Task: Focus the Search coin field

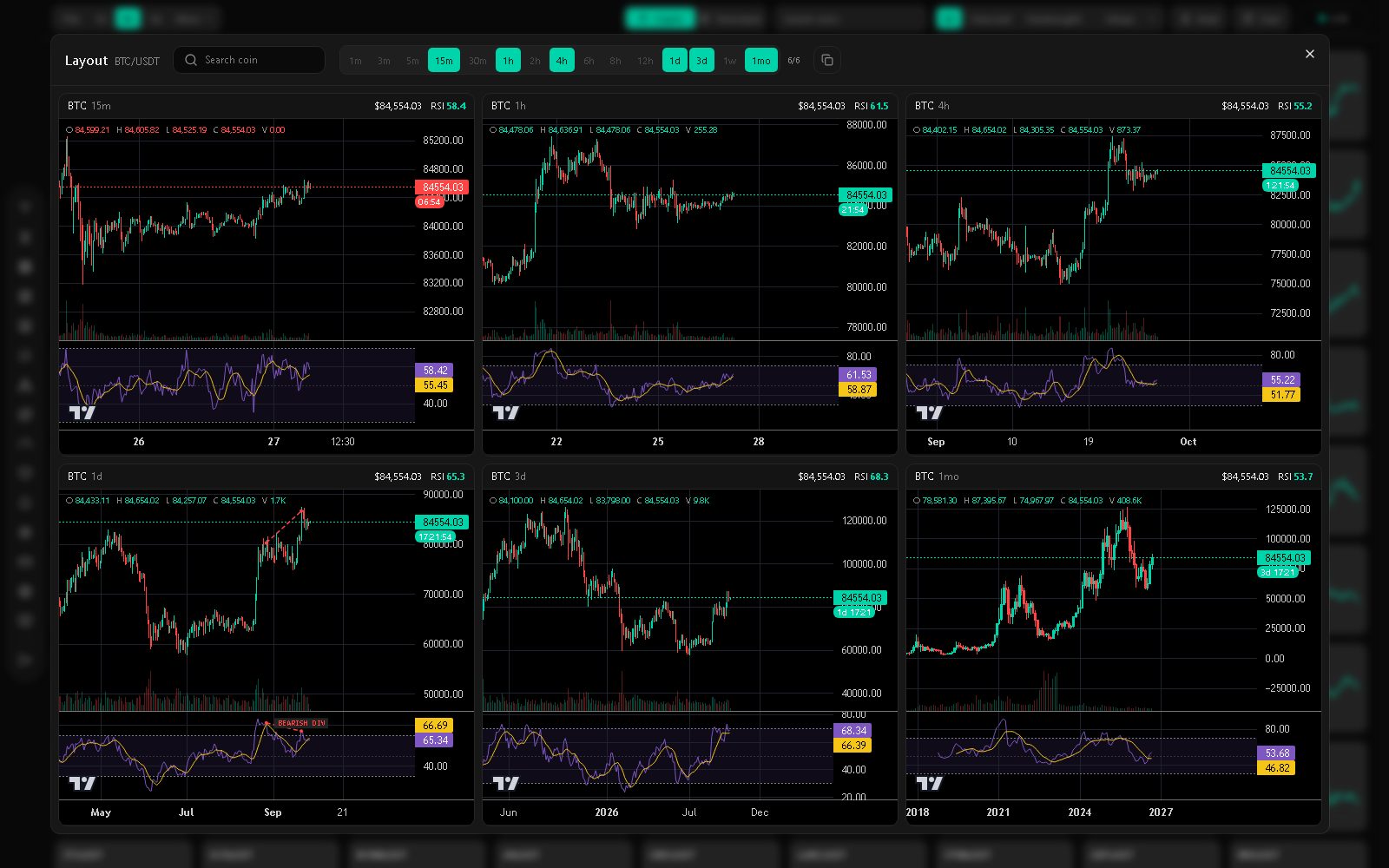Action: coord(249,60)
